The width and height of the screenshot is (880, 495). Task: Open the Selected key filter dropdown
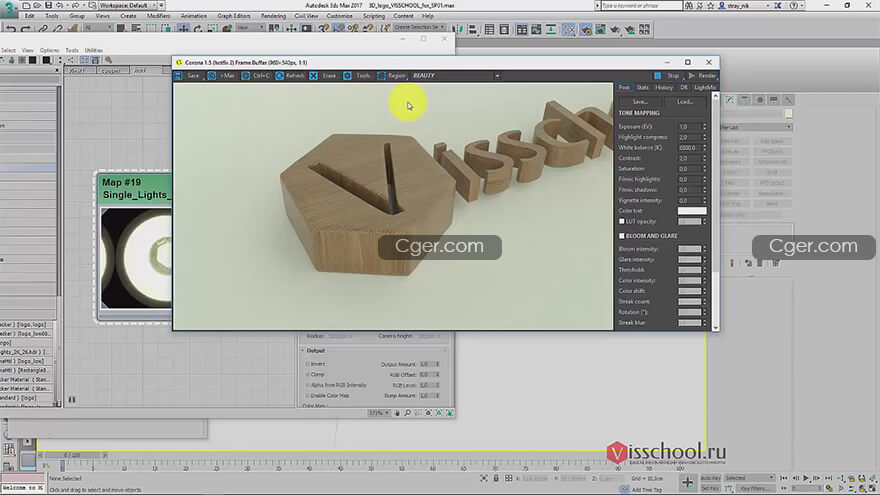point(749,478)
